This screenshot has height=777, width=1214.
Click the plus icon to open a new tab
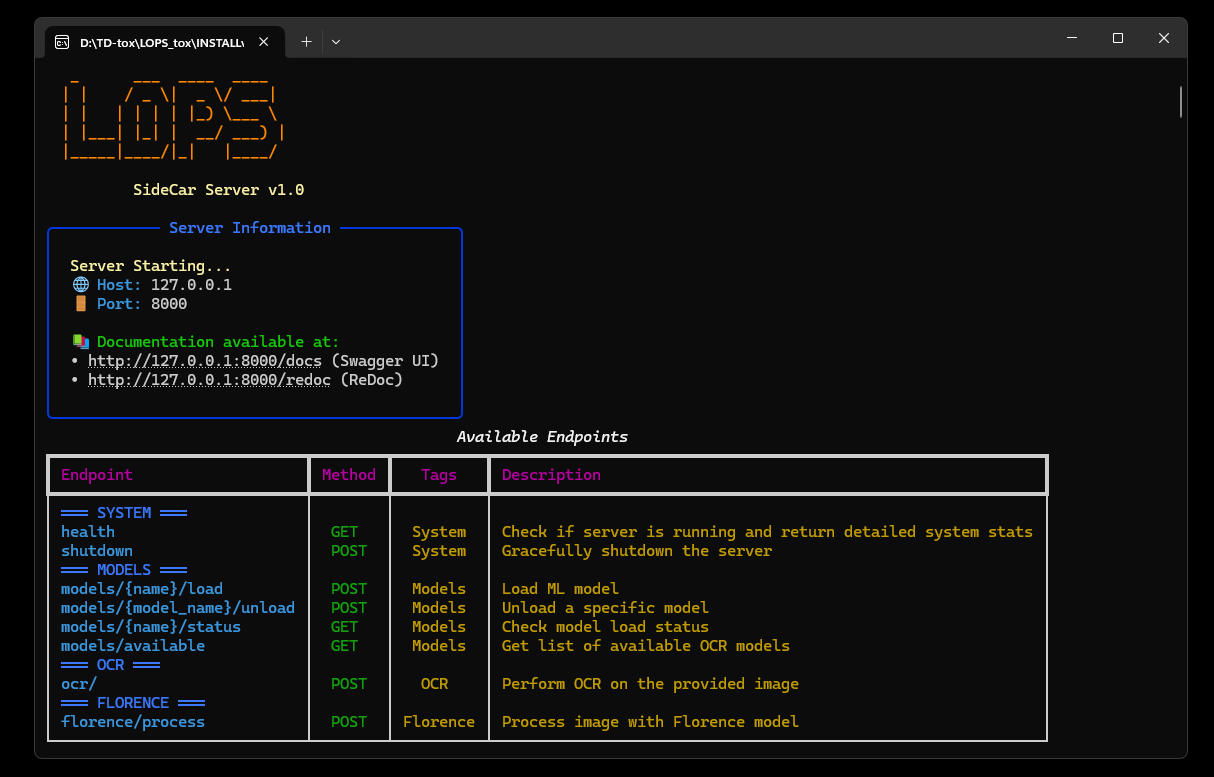tap(306, 41)
